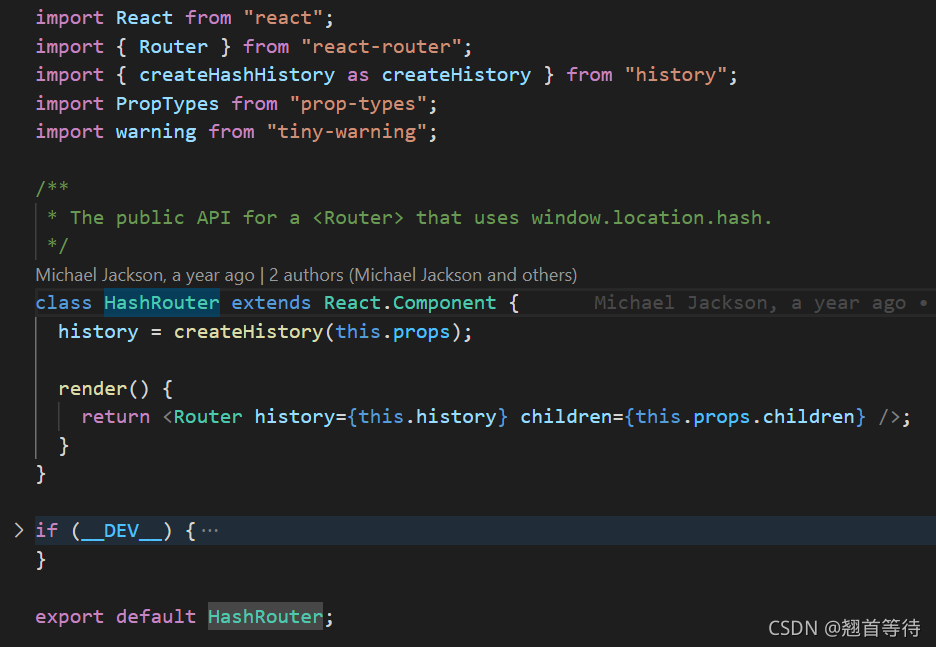The image size is (936, 647).
Task: Click createHashHistory in the import line
Action: coord(237,75)
